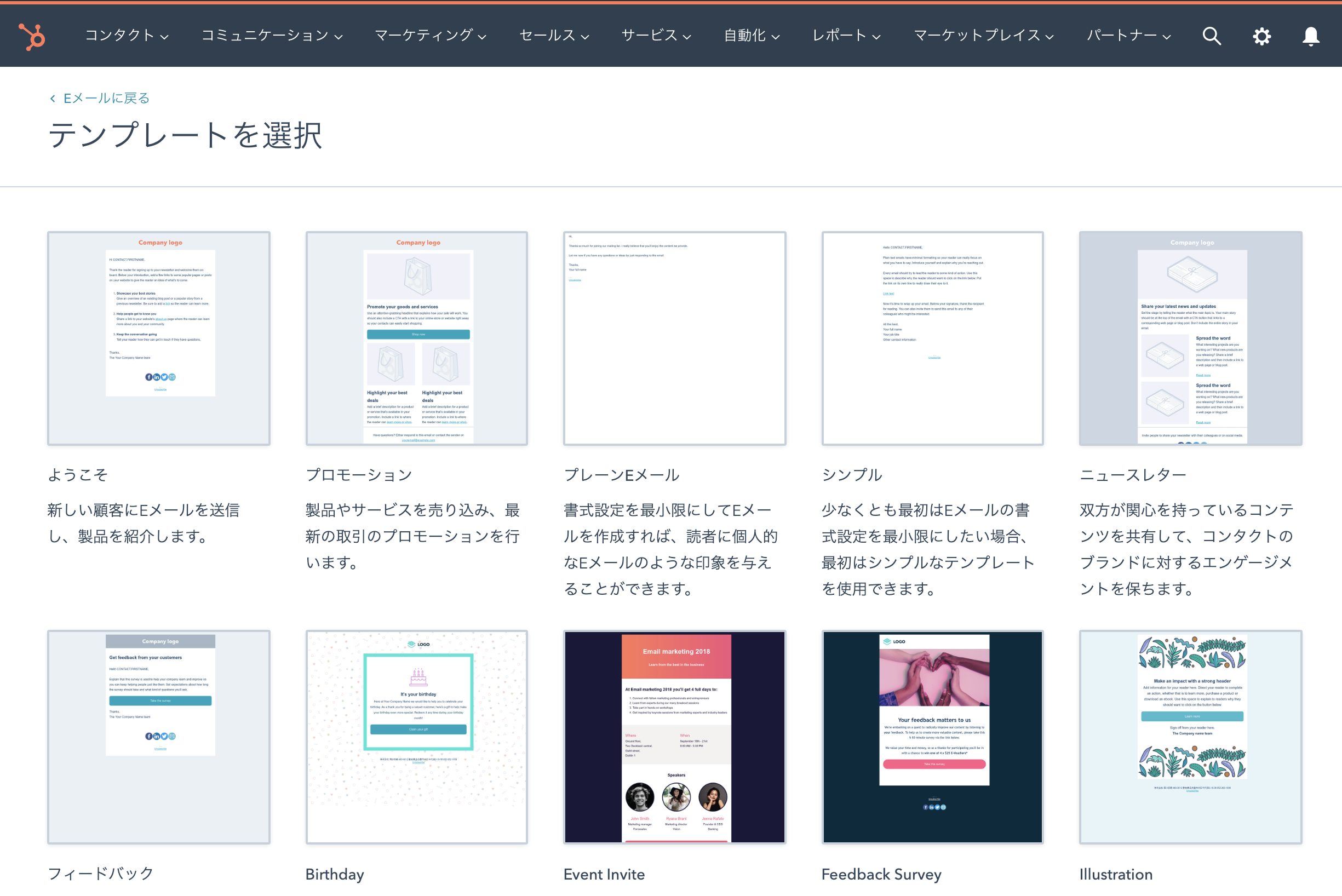Click back chevron beside Eメールに戻る
Viewport: 1342px width, 896px height.
53,99
